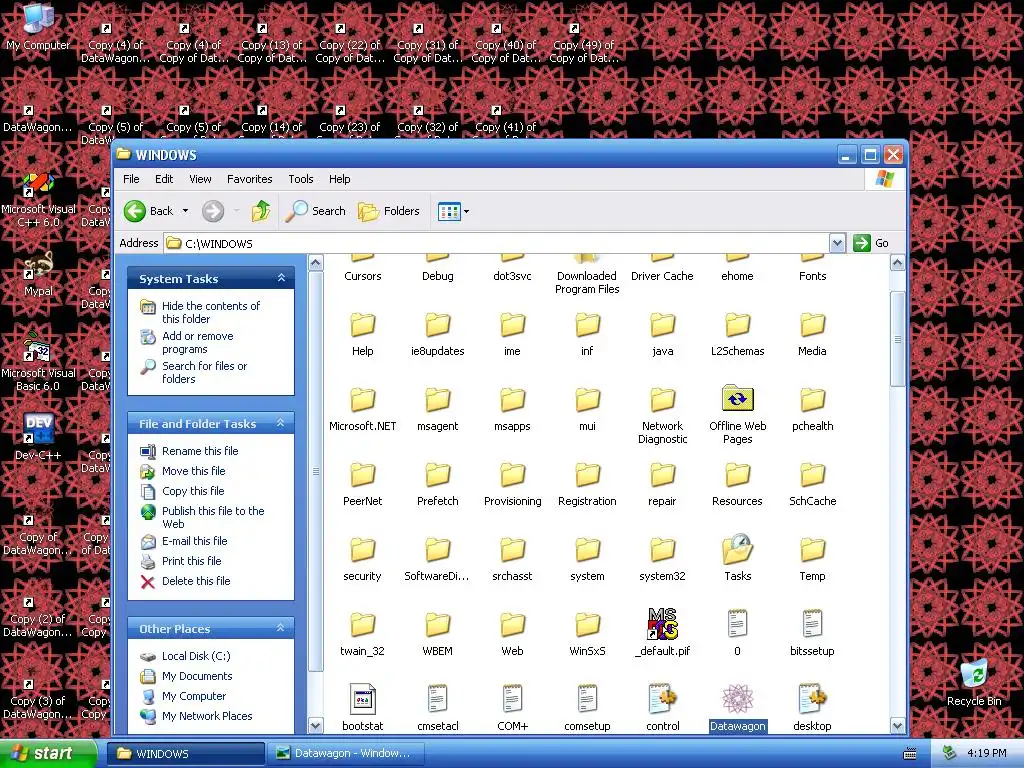Go up one folder level
The image size is (1024, 768).
click(x=261, y=211)
